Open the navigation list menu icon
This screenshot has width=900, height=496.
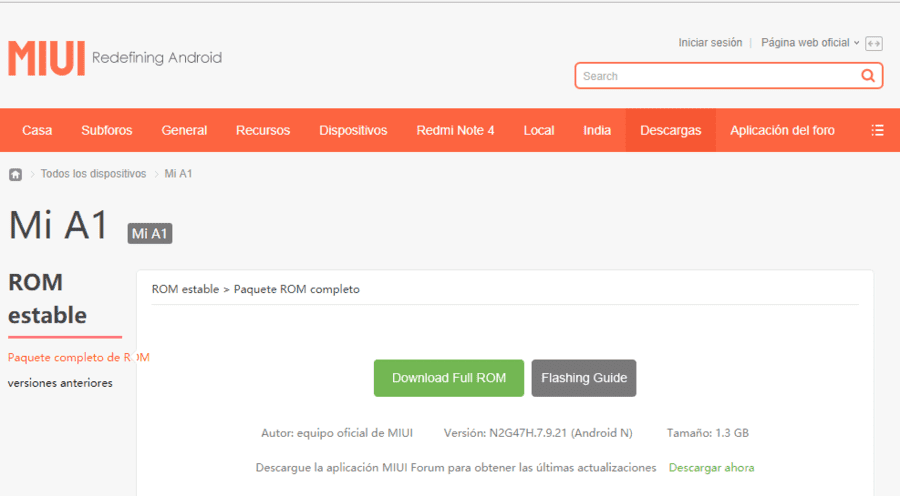(x=877, y=130)
